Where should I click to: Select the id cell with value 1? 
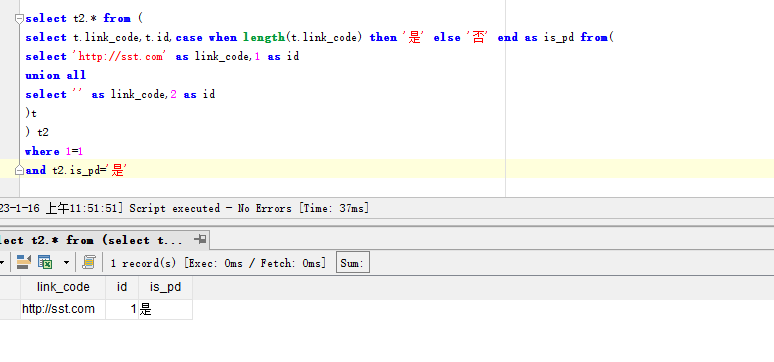click(x=122, y=309)
